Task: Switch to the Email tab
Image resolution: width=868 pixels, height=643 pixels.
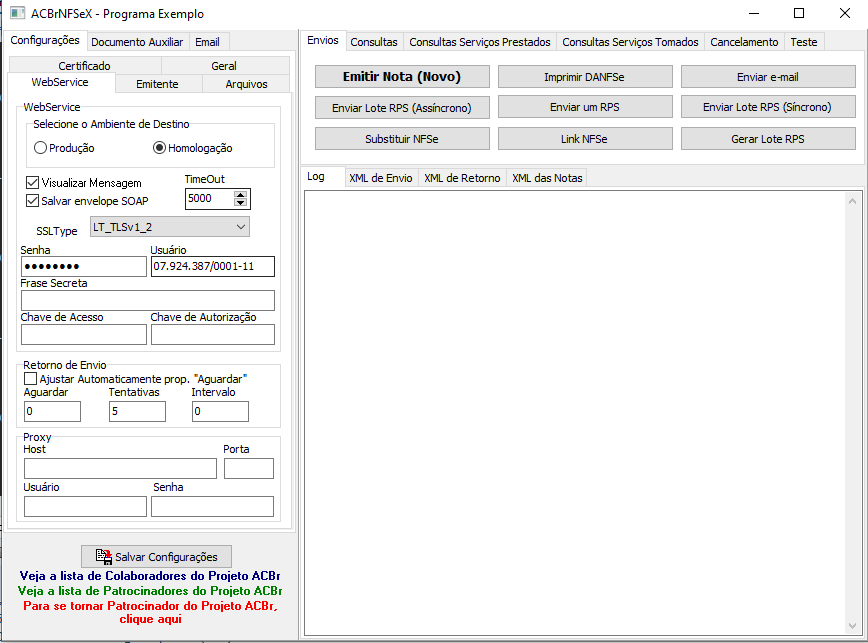Action: (x=207, y=42)
